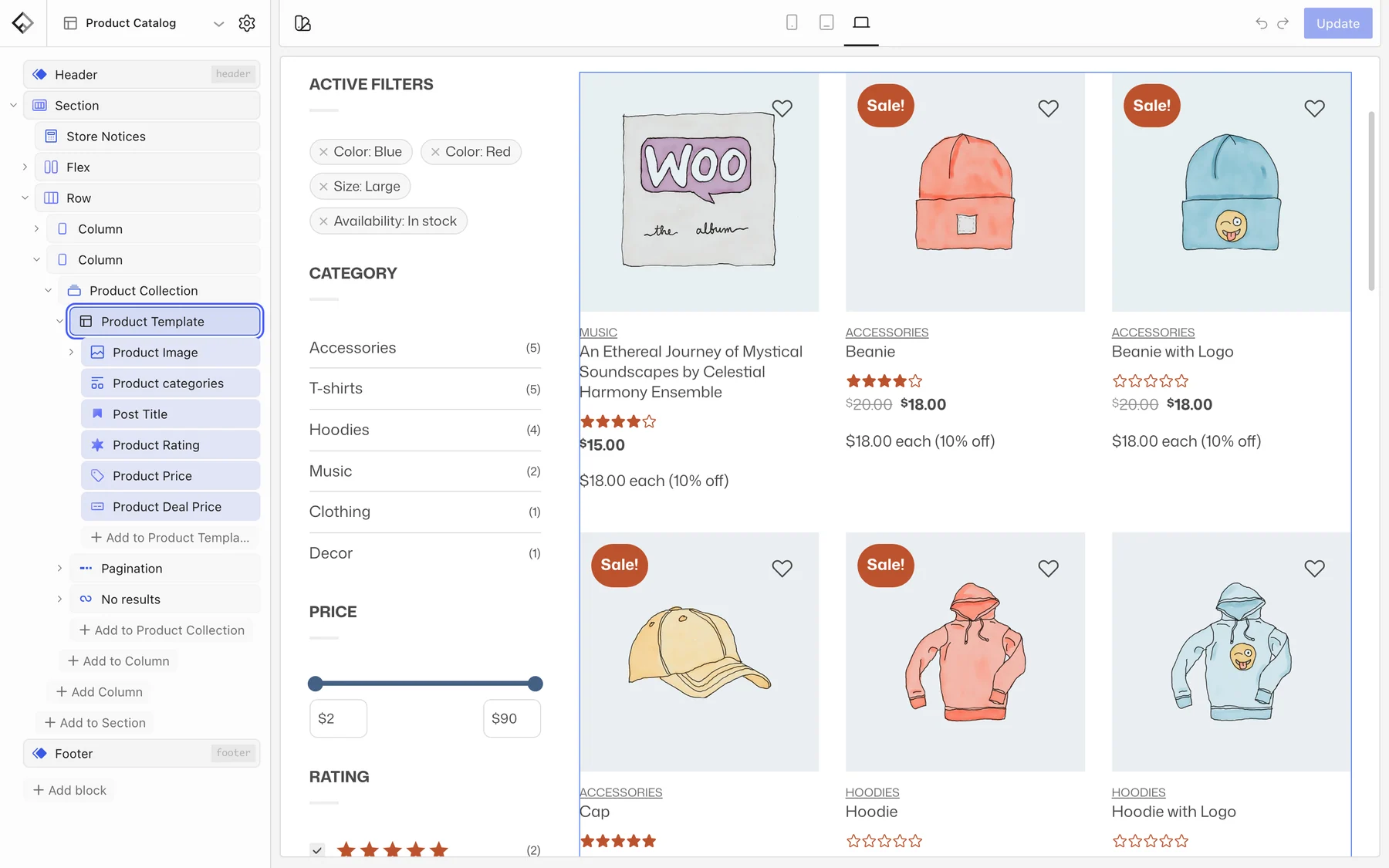Remove the Size: Large filter chip
Viewport: 1389px width, 868px height.
[x=323, y=187]
